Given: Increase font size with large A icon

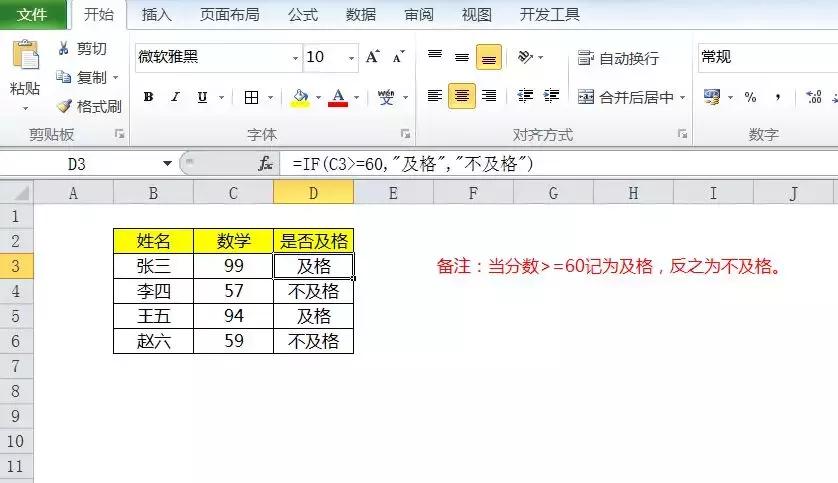Looking at the screenshot, I should coord(373,57).
